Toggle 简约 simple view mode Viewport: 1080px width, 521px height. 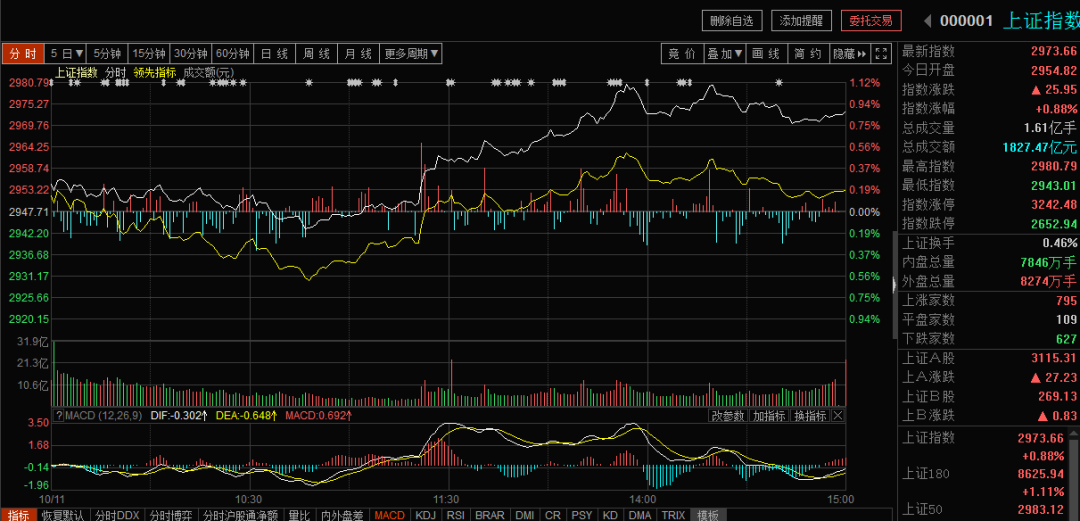pyautogui.click(x=808, y=54)
